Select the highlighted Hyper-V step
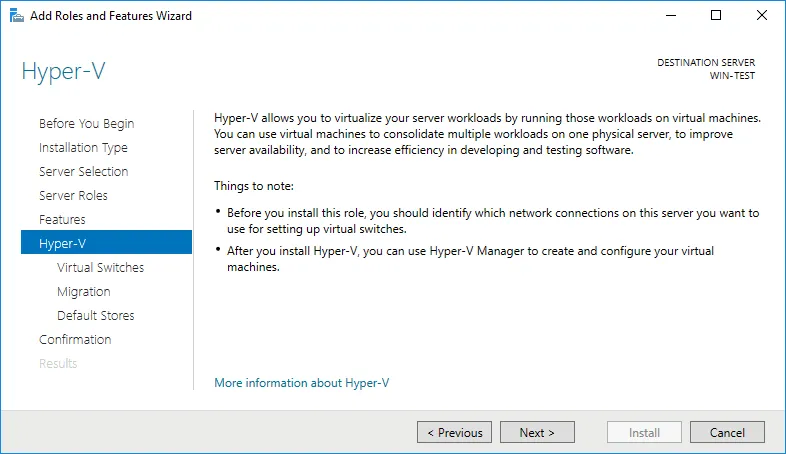This screenshot has width=786, height=454. tap(63, 243)
